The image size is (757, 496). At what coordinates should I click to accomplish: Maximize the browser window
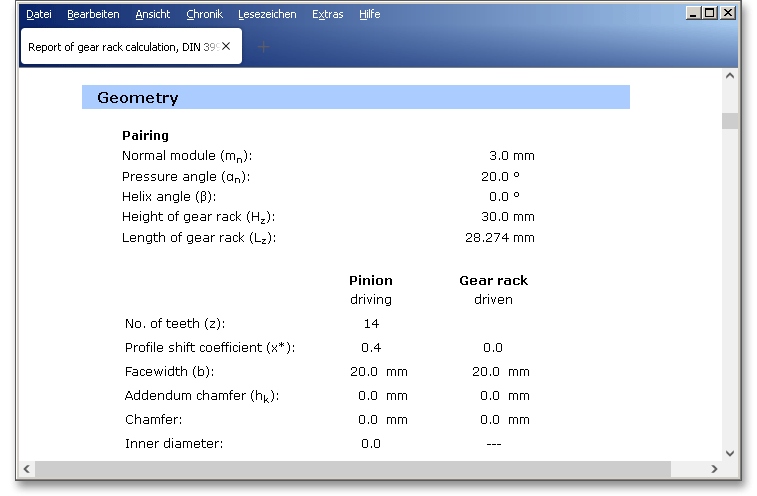pyautogui.click(x=710, y=13)
